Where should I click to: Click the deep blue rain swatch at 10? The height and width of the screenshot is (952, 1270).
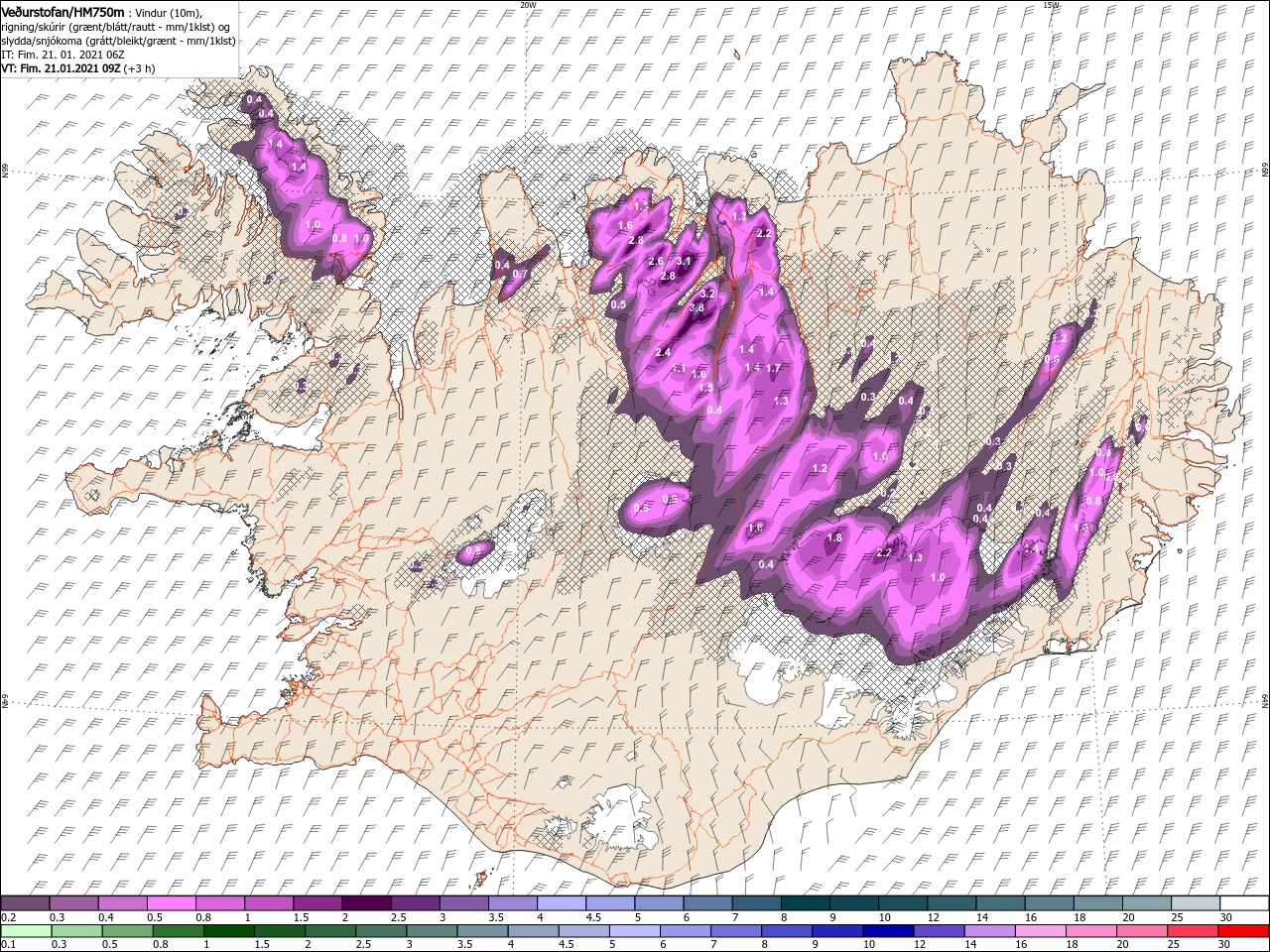tap(888, 931)
